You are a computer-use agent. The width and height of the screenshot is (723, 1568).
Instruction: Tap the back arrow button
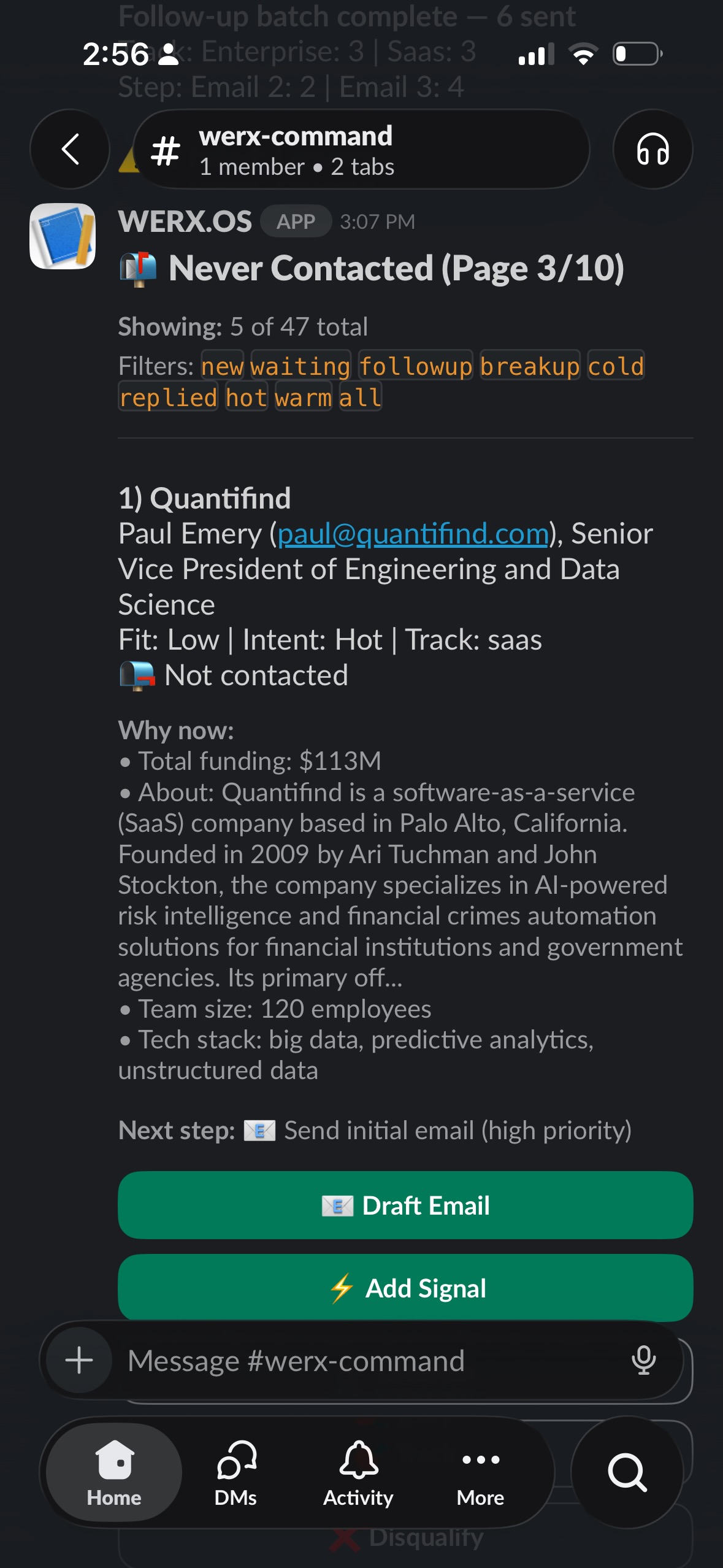click(70, 149)
